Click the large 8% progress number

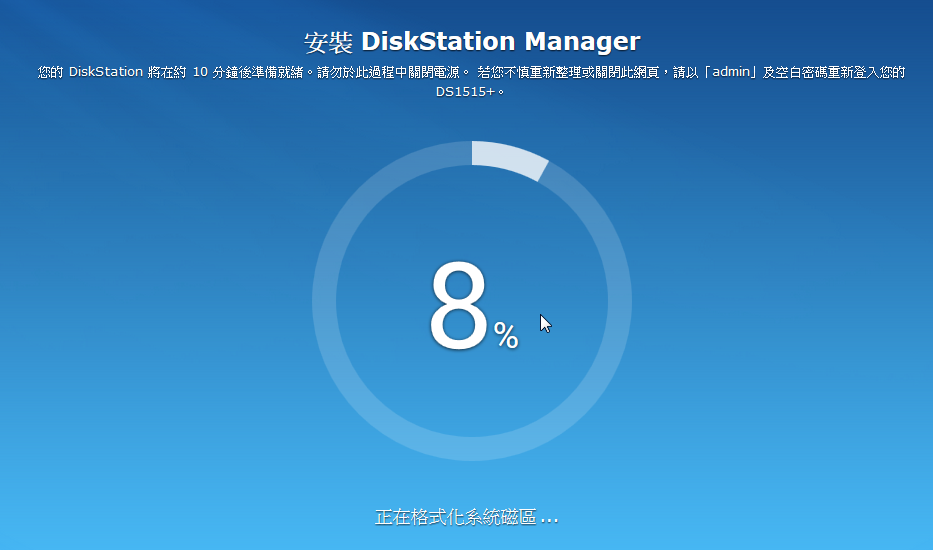(474, 306)
